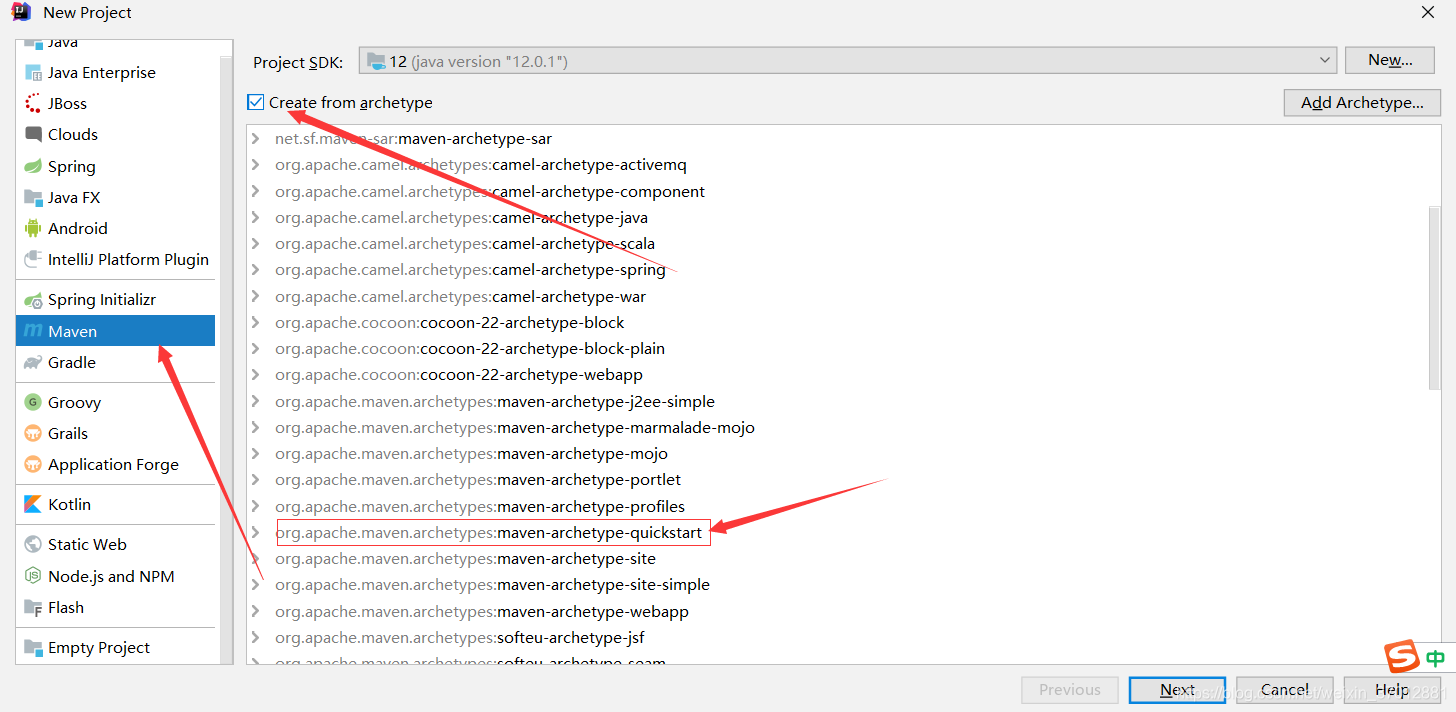
Task: Expand camel-archetype-activemq node
Action: coord(256,165)
